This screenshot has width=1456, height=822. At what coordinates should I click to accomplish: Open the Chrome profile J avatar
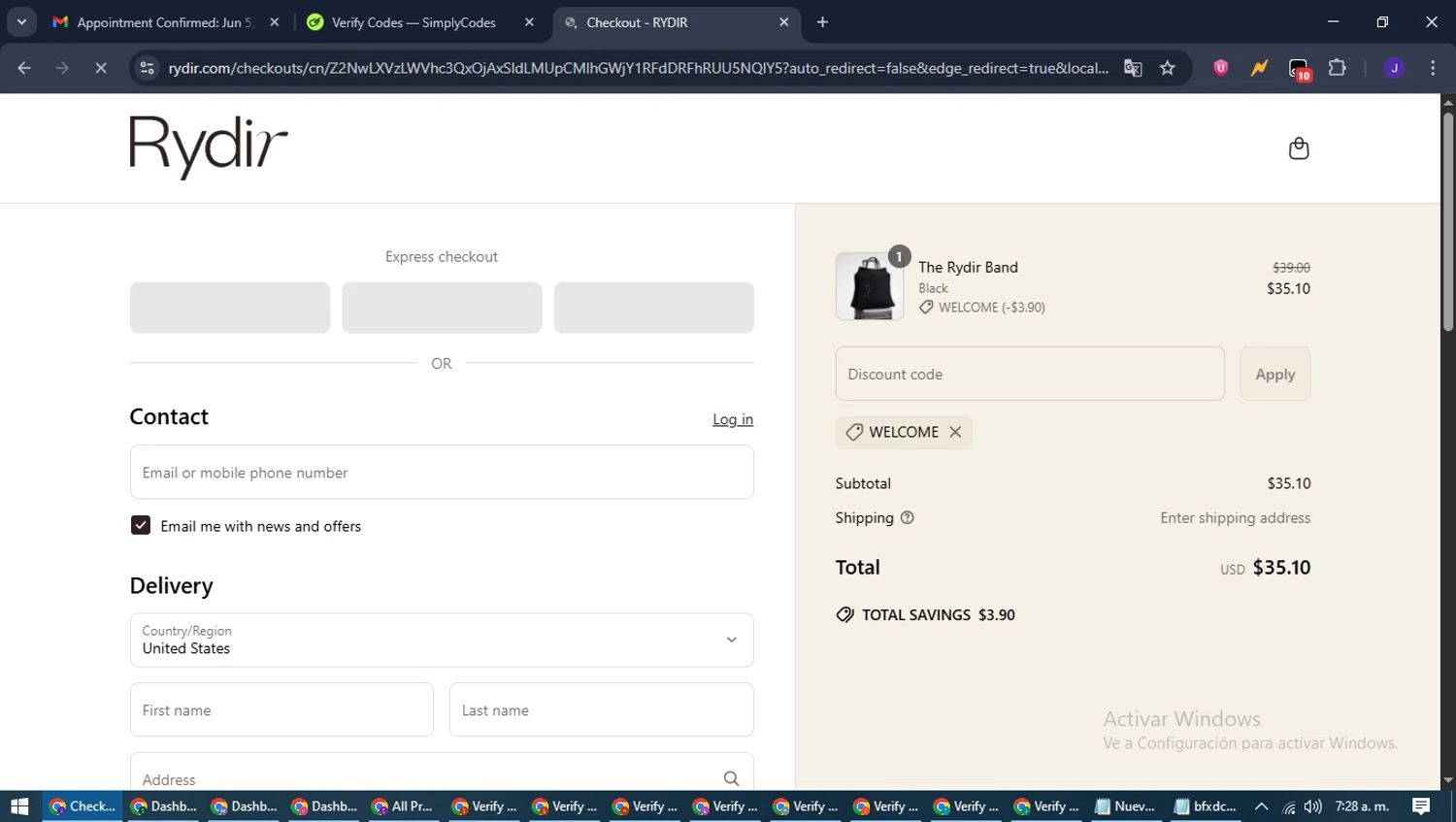[x=1394, y=68]
